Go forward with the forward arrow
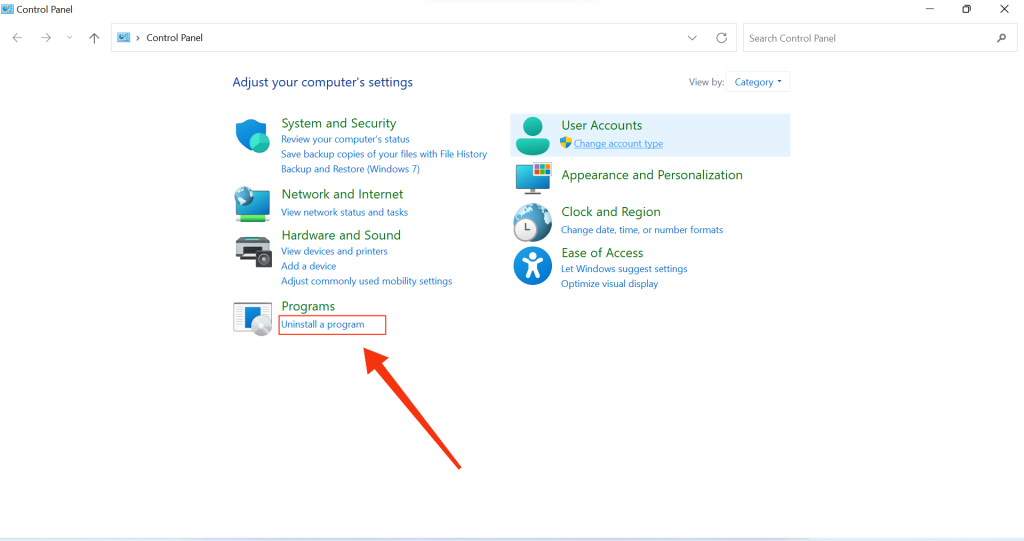1024x541 pixels. pos(46,38)
